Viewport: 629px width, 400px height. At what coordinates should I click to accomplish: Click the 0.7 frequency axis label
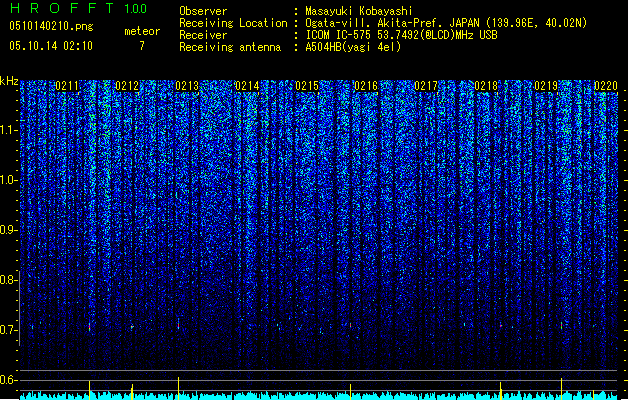8,330
